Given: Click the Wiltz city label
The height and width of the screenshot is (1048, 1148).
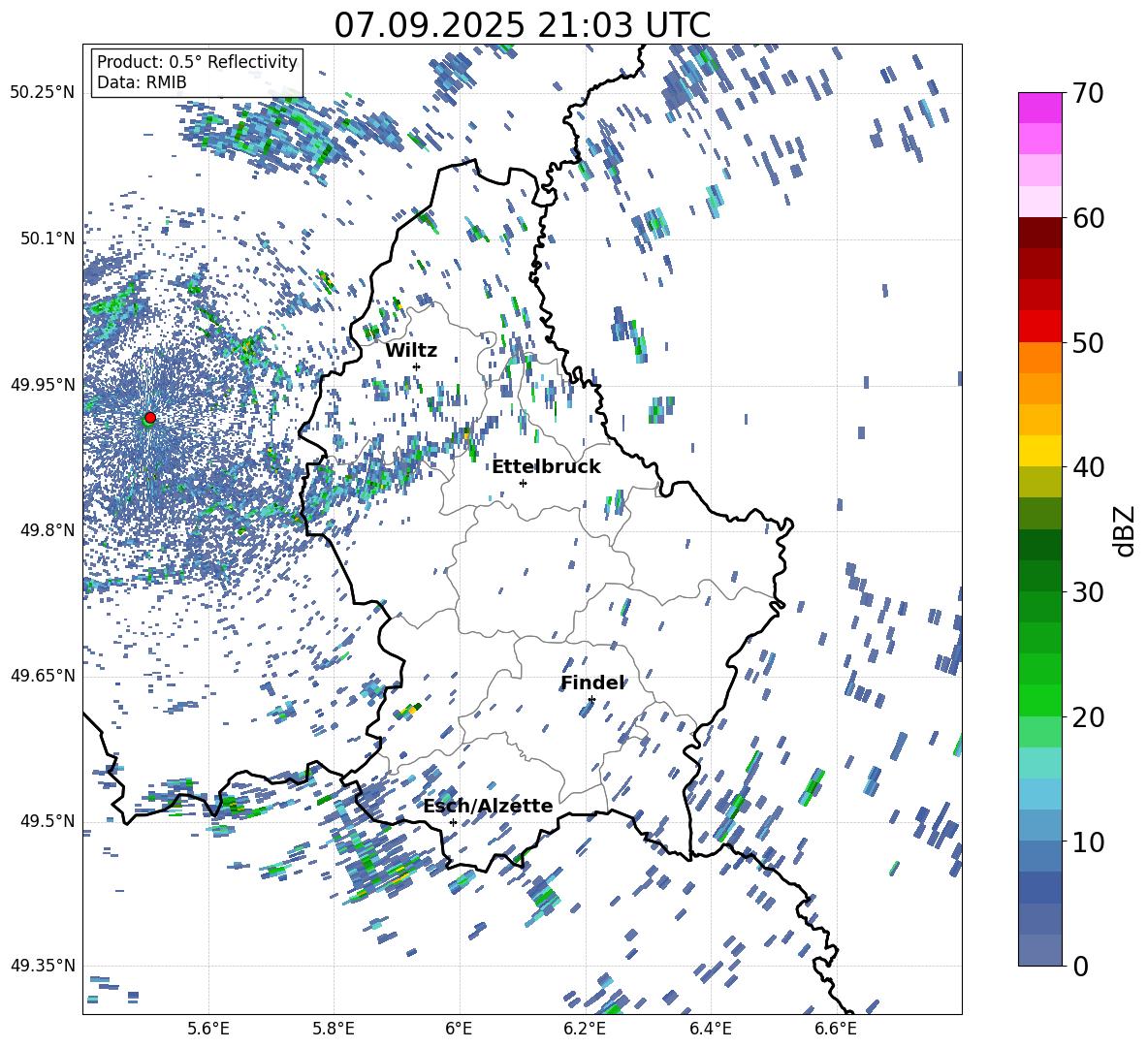Looking at the screenshot, I should (x=411, y=351).
